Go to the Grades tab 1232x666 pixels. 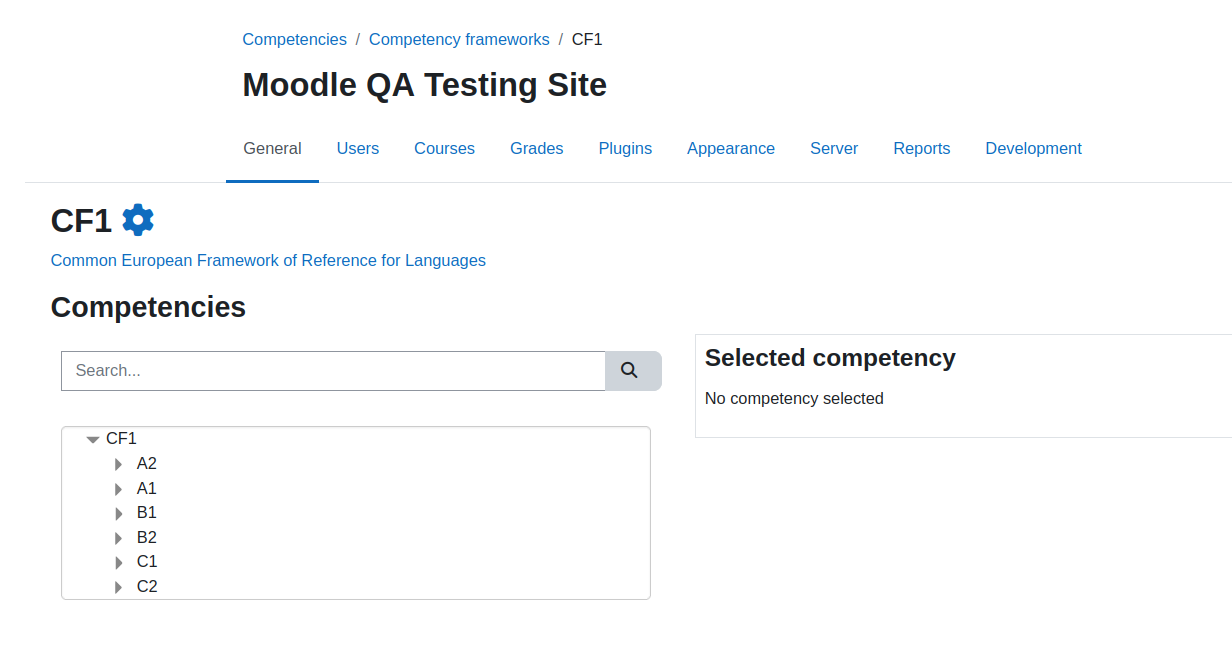[537, 148]
